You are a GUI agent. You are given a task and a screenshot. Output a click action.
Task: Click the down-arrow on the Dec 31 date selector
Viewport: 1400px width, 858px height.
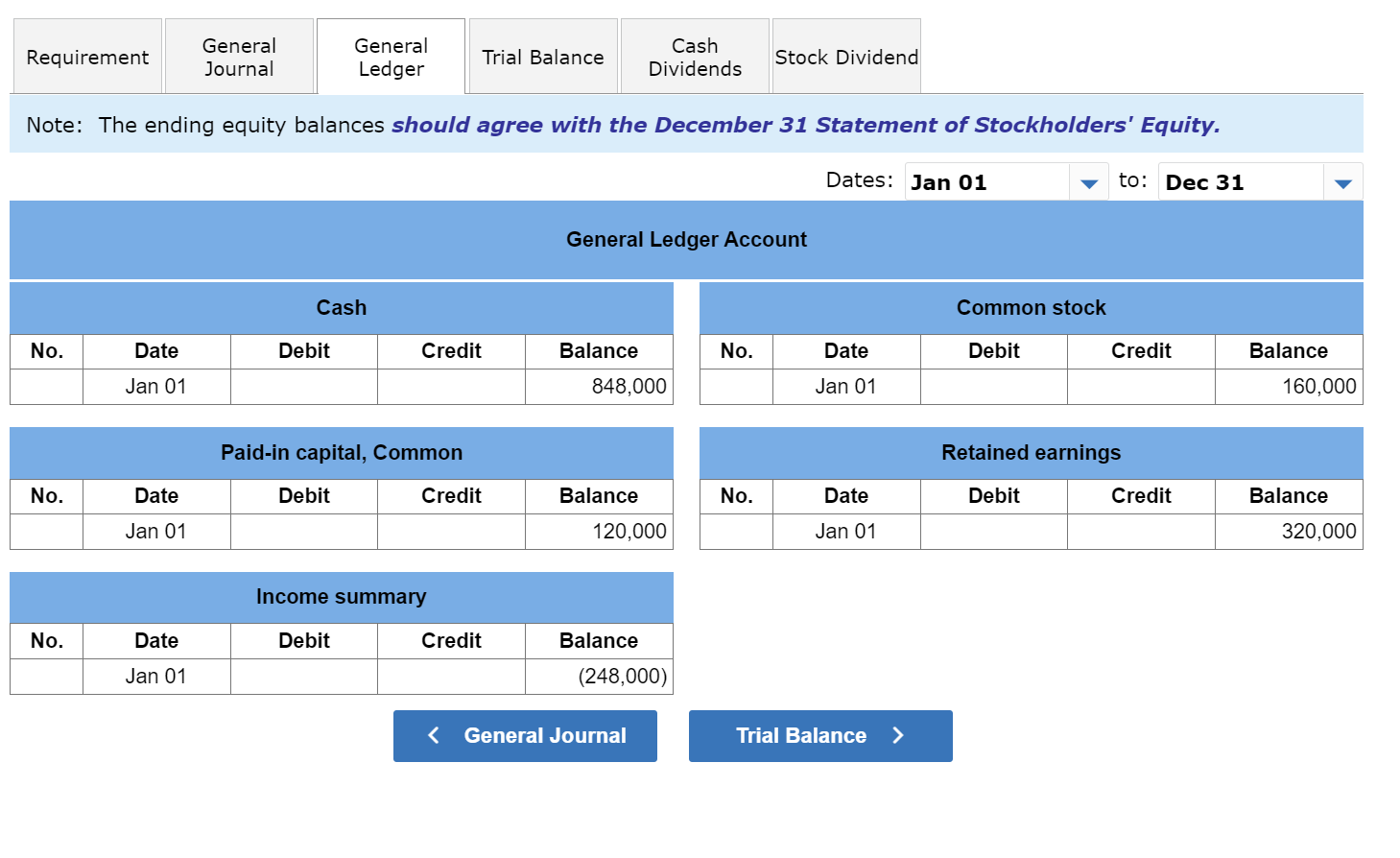[1342, 181]
